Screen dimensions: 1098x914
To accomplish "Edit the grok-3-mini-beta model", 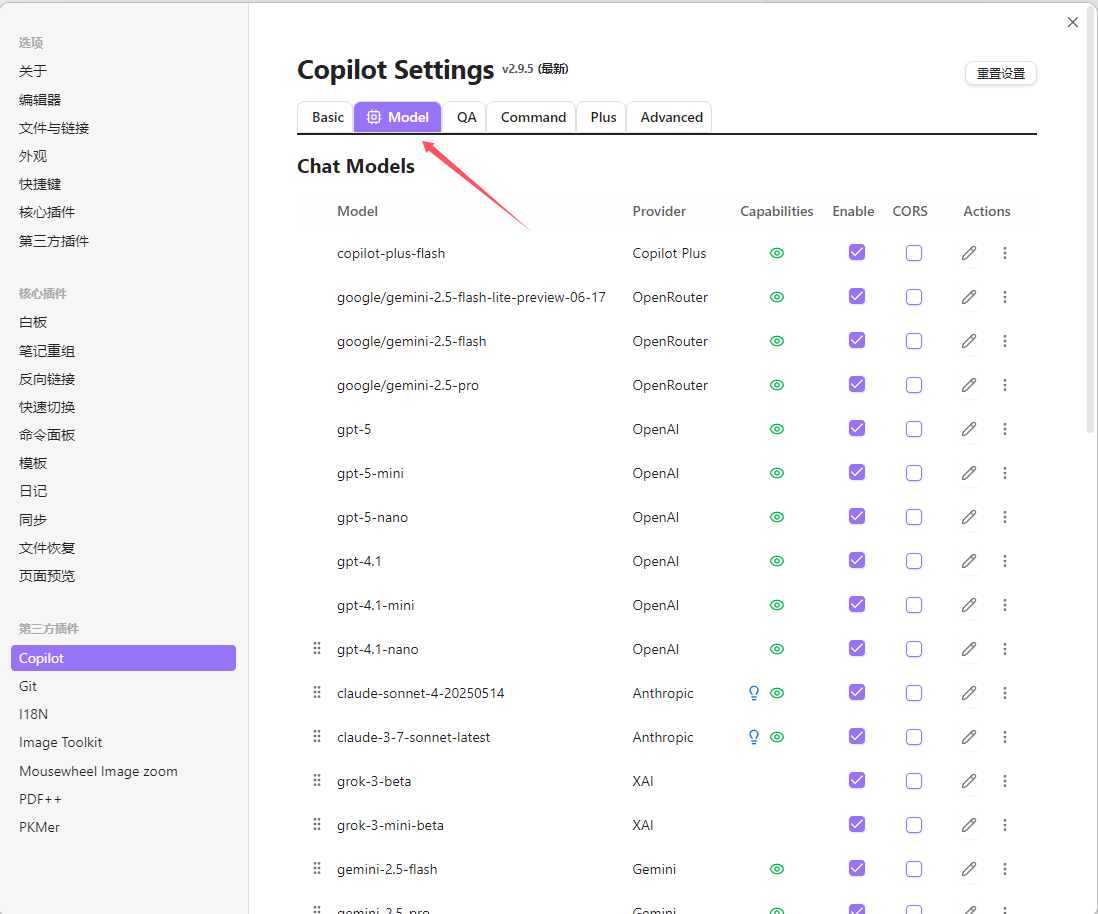I will [969, 825].
